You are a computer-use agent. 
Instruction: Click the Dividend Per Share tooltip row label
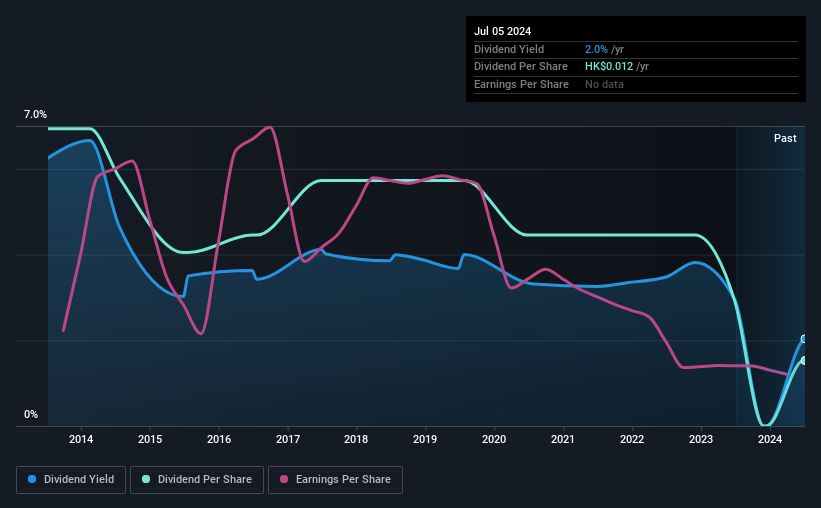click(521, 67)
